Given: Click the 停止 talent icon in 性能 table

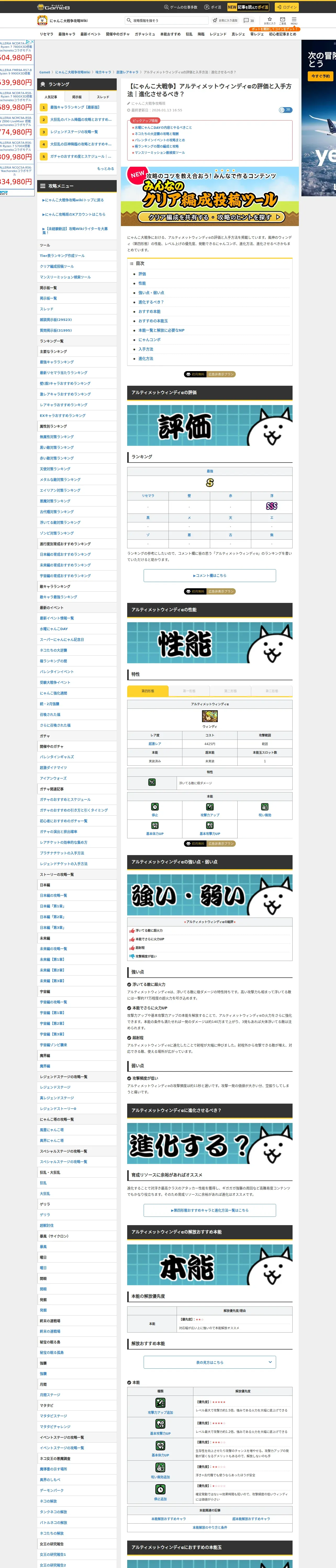Looking at the screenshot, I should [155, 806].
